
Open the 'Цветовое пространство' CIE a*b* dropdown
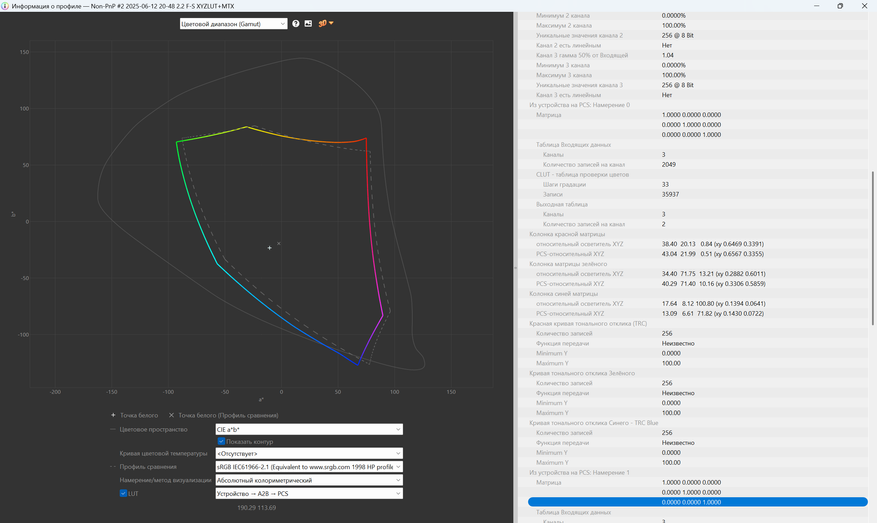309,429
